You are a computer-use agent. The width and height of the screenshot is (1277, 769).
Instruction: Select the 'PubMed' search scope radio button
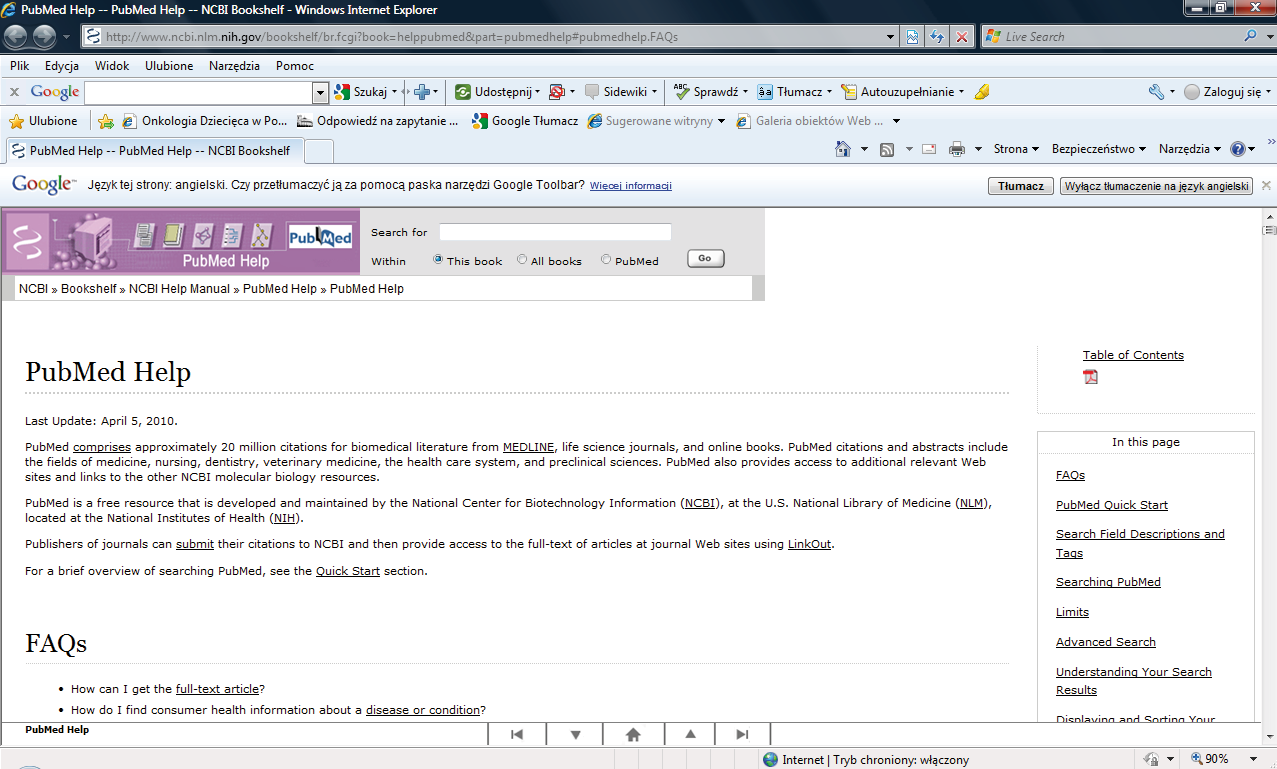(x=606, y=260)
